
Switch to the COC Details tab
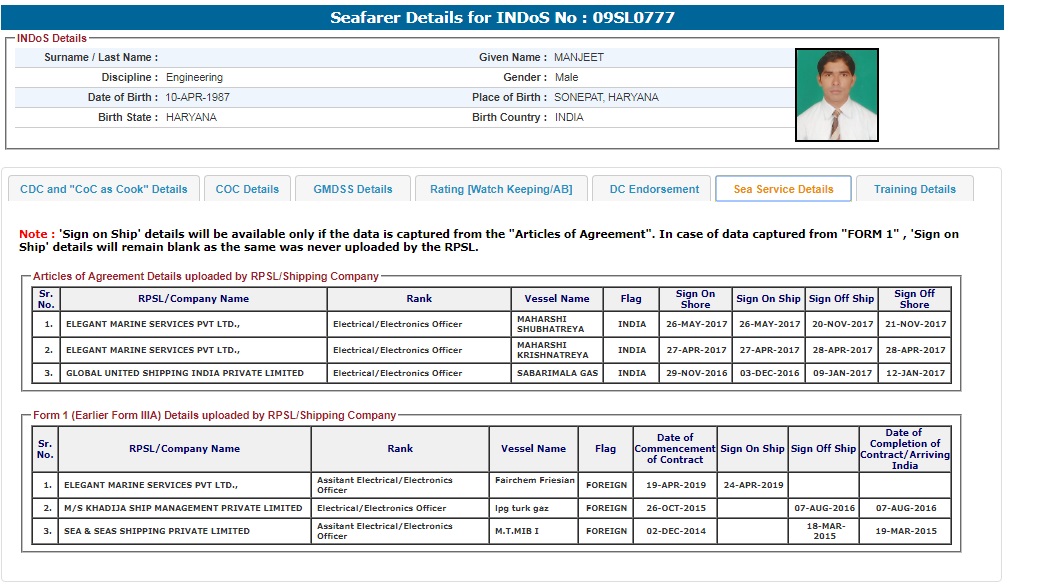click(247, 189)
